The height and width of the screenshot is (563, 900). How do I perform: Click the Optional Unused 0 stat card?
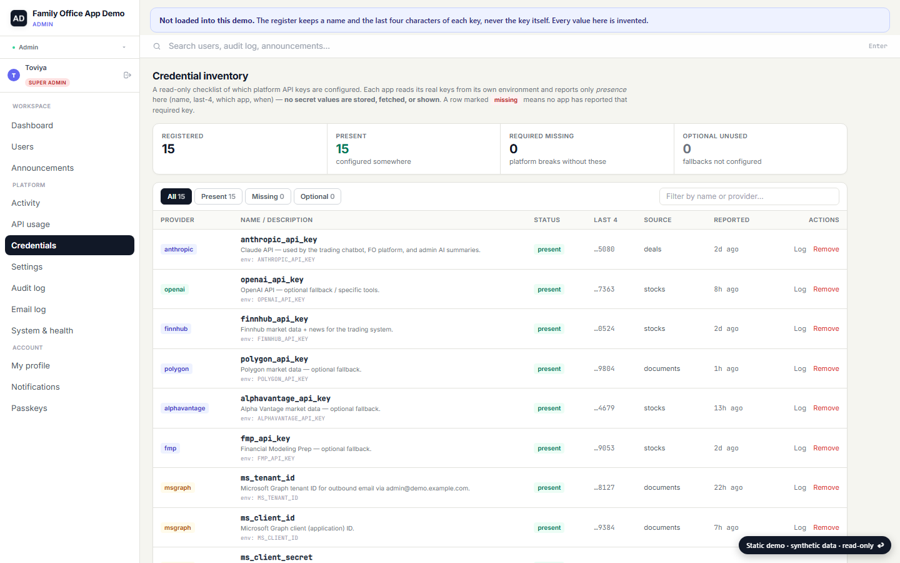tap(760, 149)
